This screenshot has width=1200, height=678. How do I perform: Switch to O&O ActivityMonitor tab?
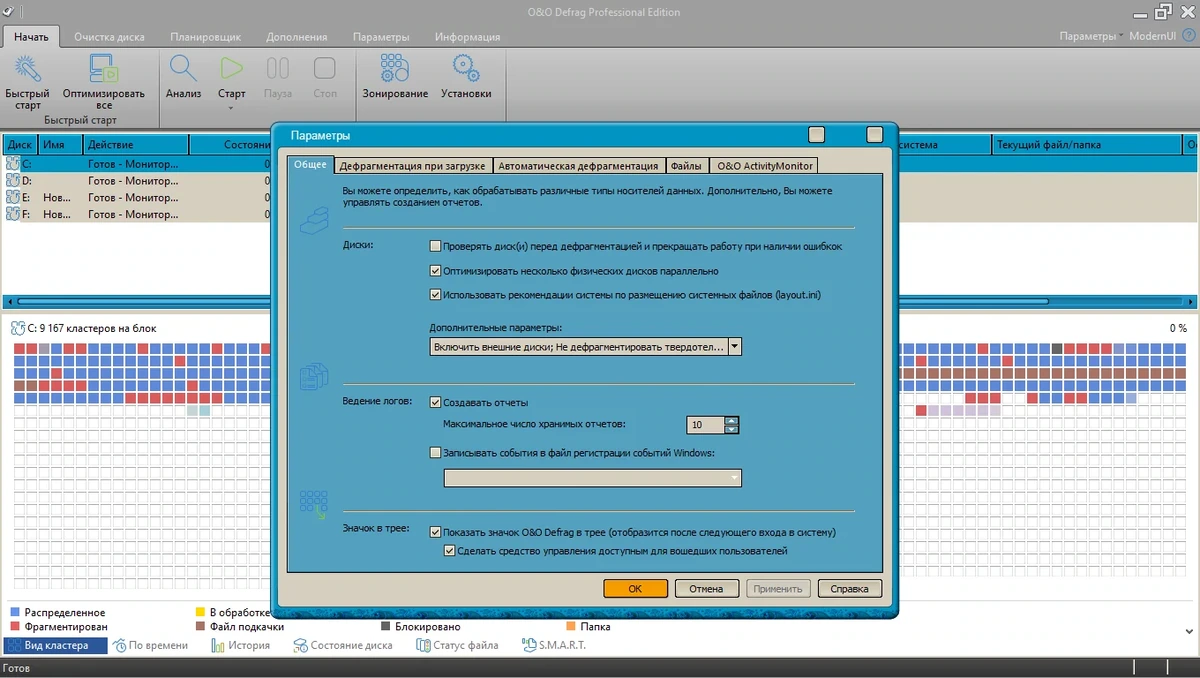pos(765,165)
